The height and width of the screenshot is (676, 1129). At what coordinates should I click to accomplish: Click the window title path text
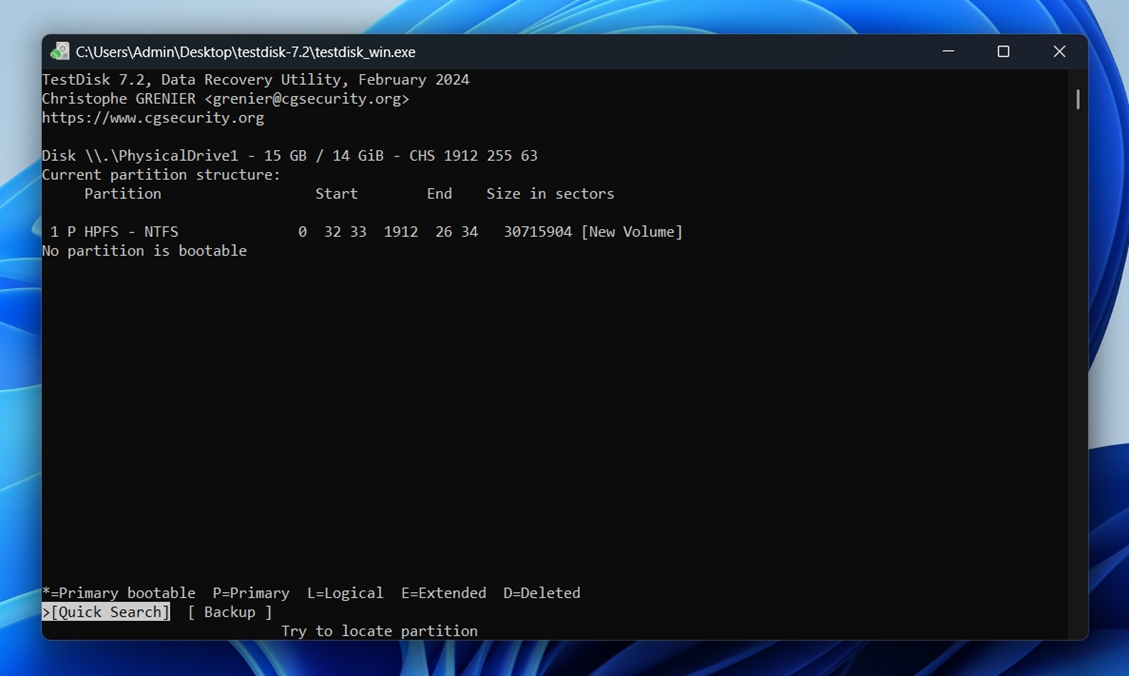coord(245,52)
